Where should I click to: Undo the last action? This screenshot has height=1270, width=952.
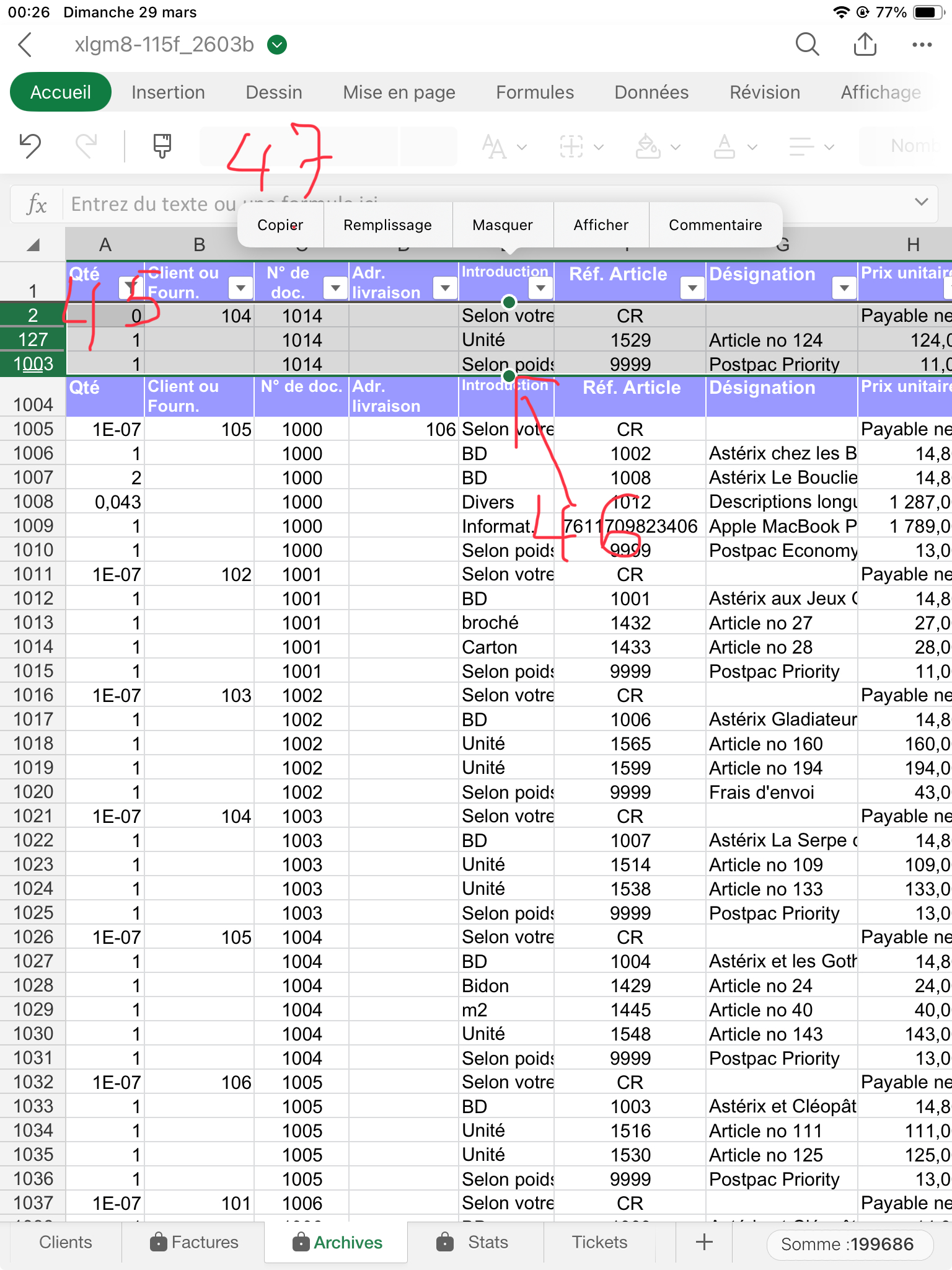30,146
